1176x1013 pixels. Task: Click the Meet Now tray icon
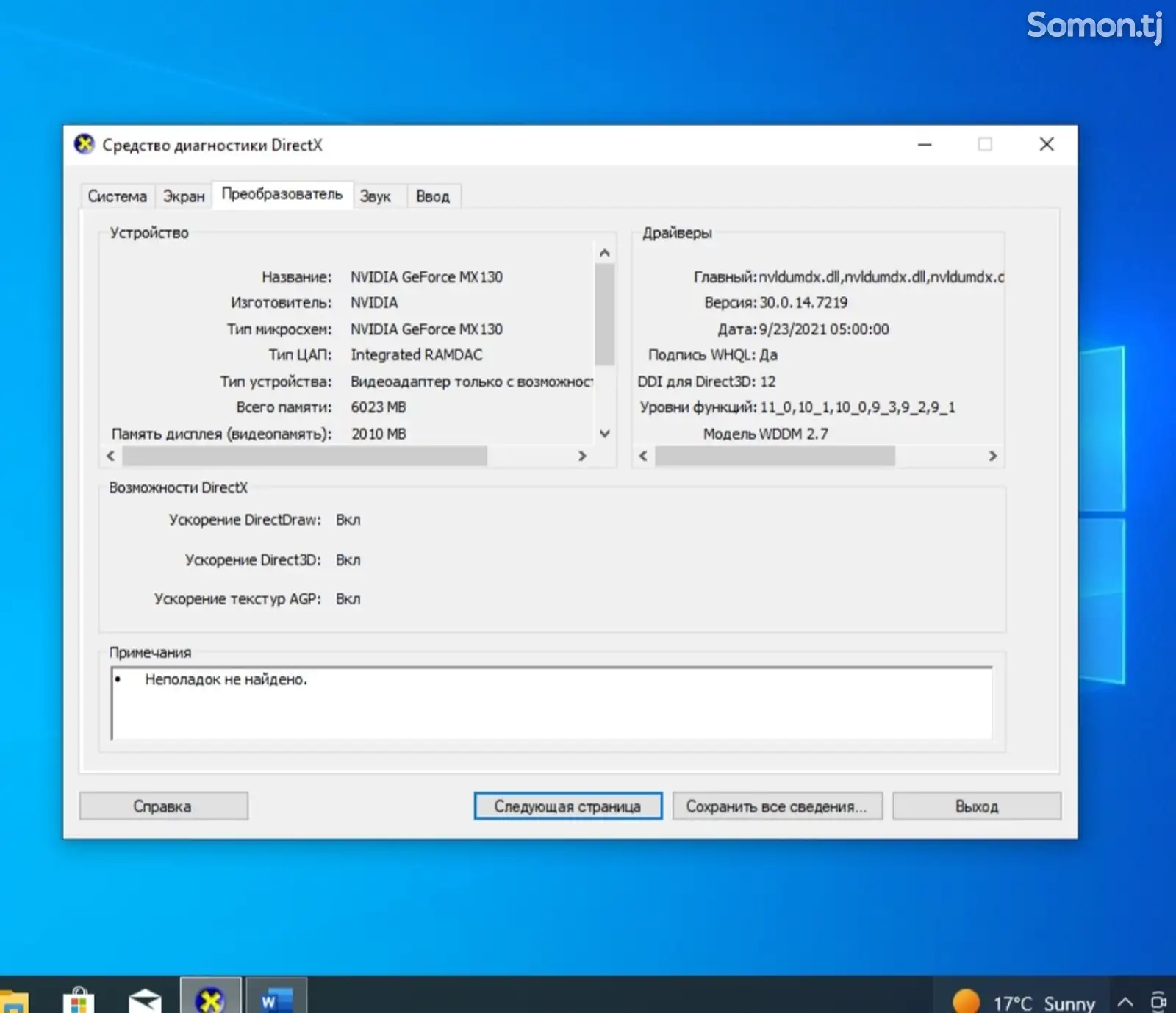pyautogui.click(x=1159, y=1001)
